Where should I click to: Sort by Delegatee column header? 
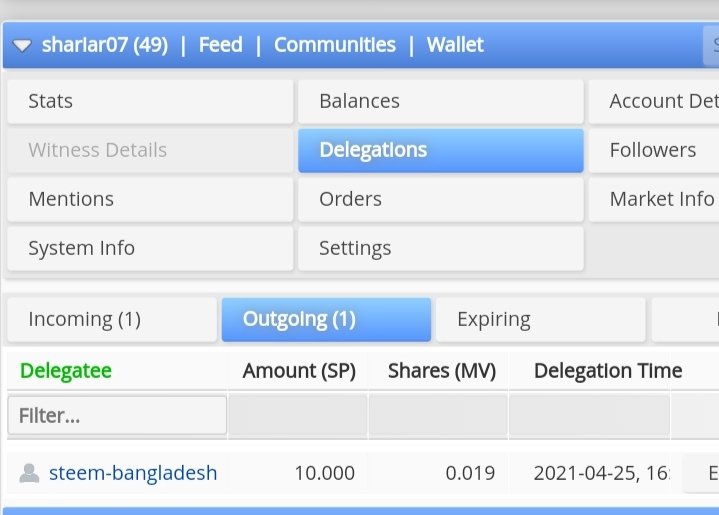(x=66, y=371)
